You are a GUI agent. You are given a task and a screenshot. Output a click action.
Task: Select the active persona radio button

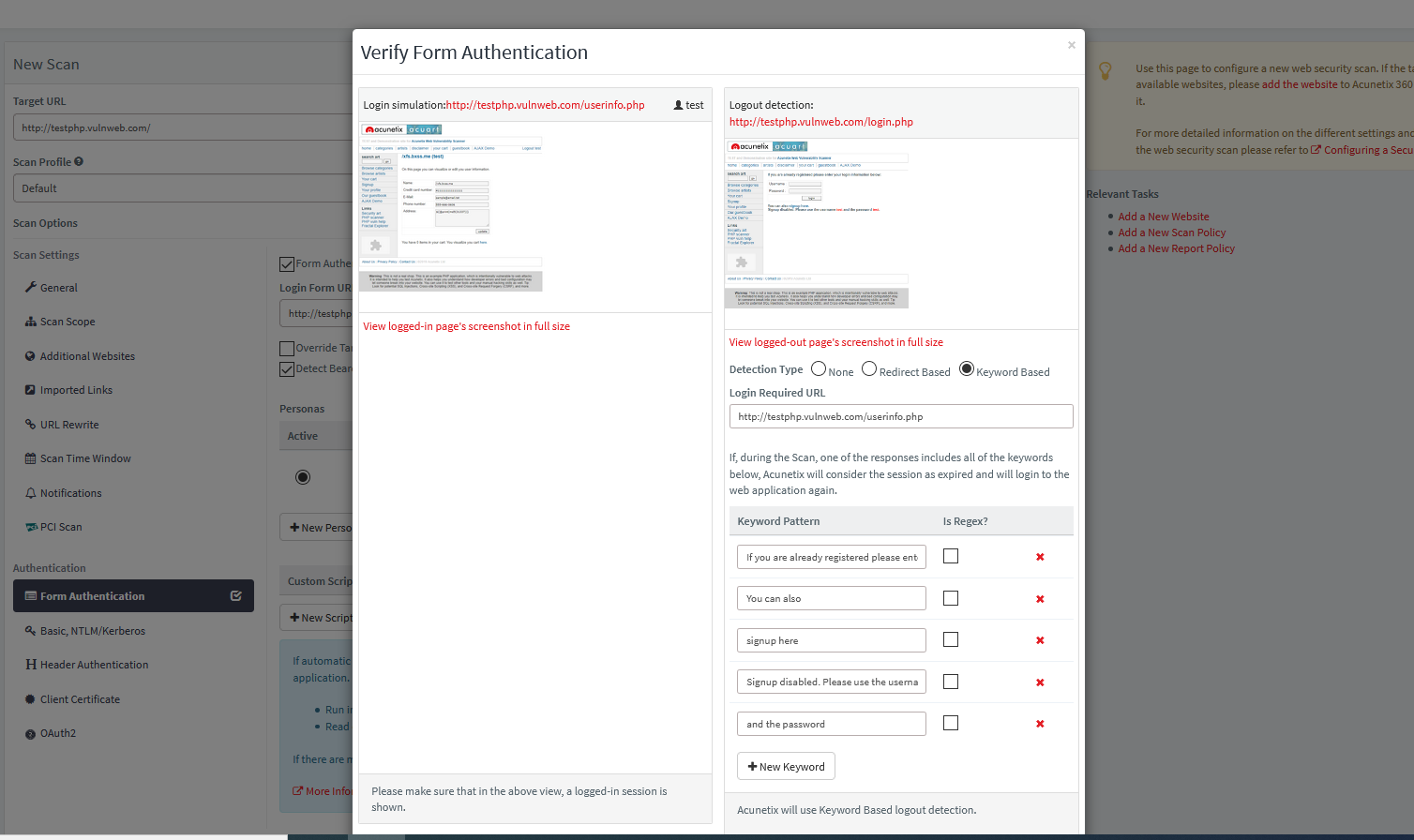[x=303, y=477]
